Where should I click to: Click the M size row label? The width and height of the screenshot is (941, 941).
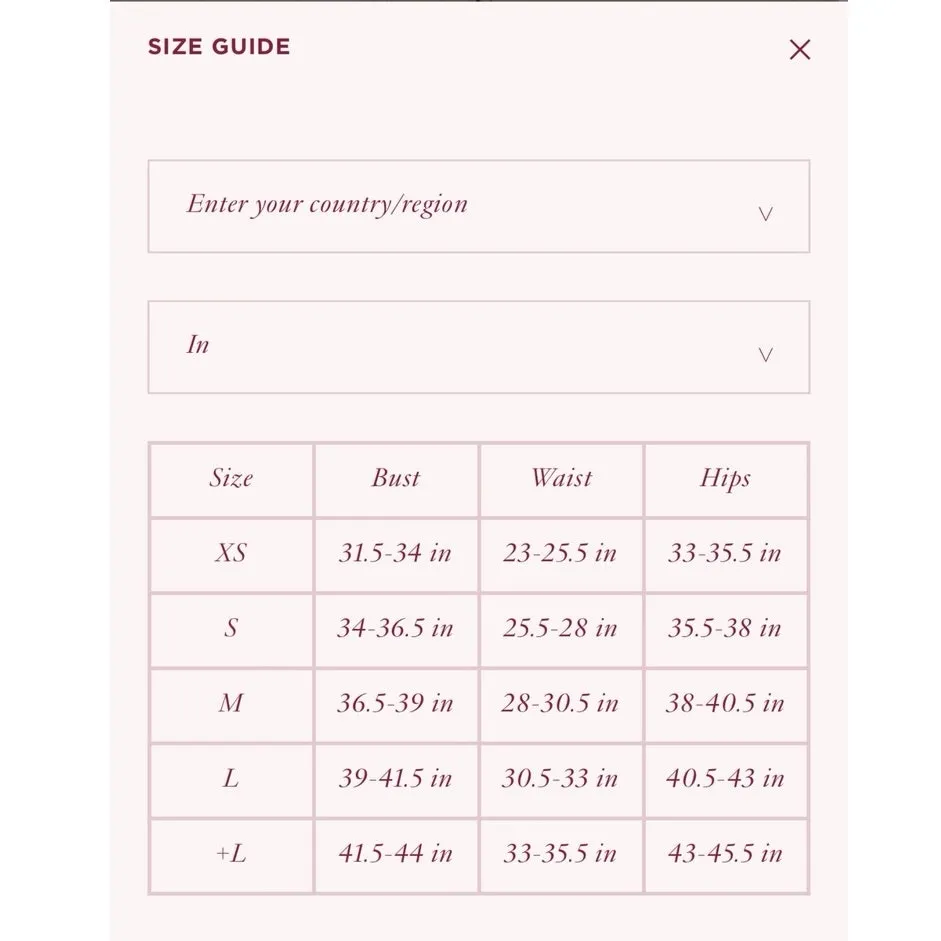pyautogui.click(x=231, y=704)
